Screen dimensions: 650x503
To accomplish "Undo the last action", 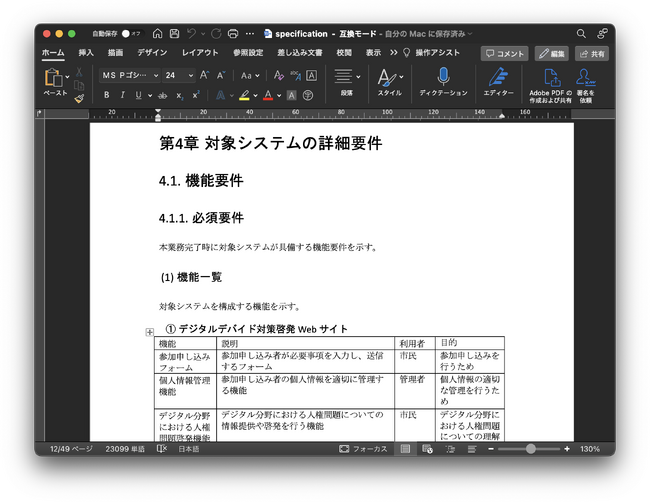I will coord(192,34).
